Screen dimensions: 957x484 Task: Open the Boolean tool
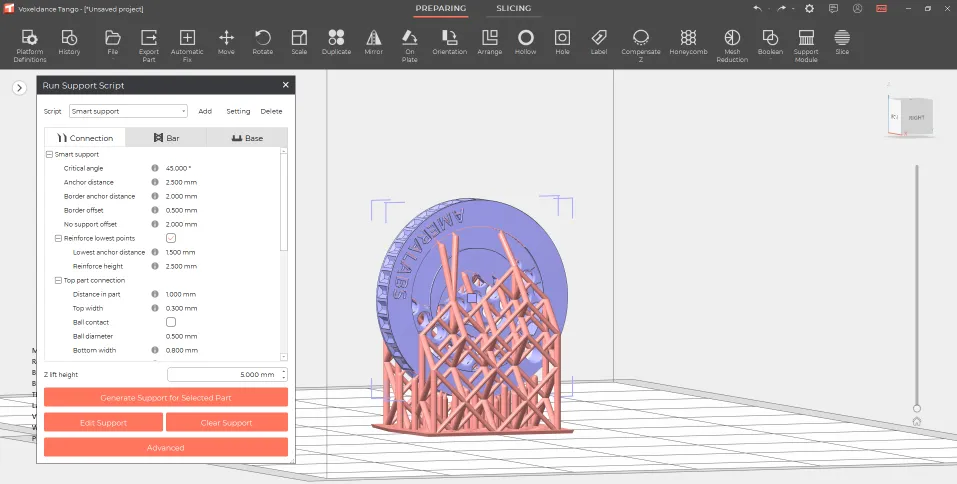tap(770, 43)
